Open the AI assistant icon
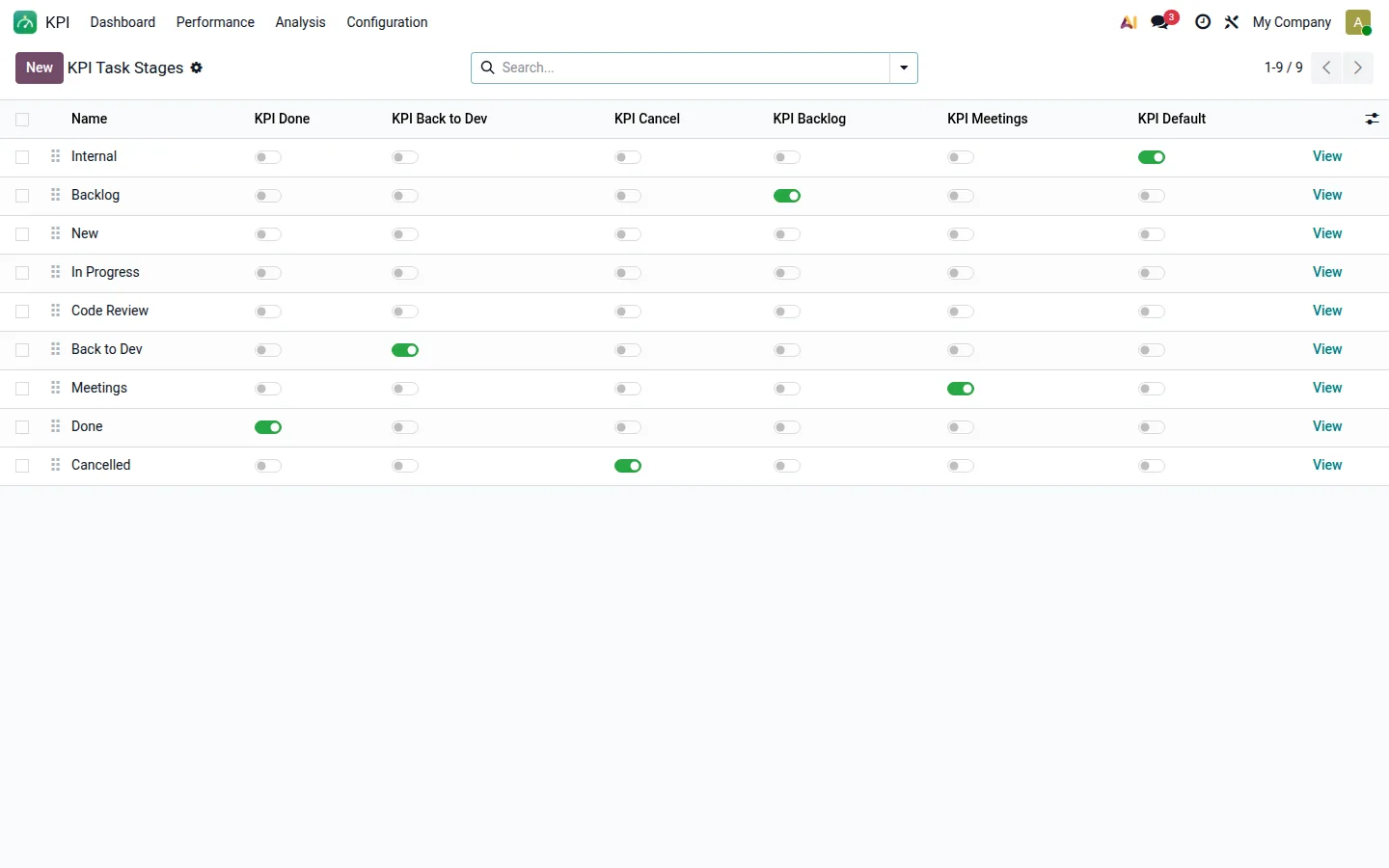This screenshot has width=1389, height=868. pyautogui.click(x=1129, y=22)
